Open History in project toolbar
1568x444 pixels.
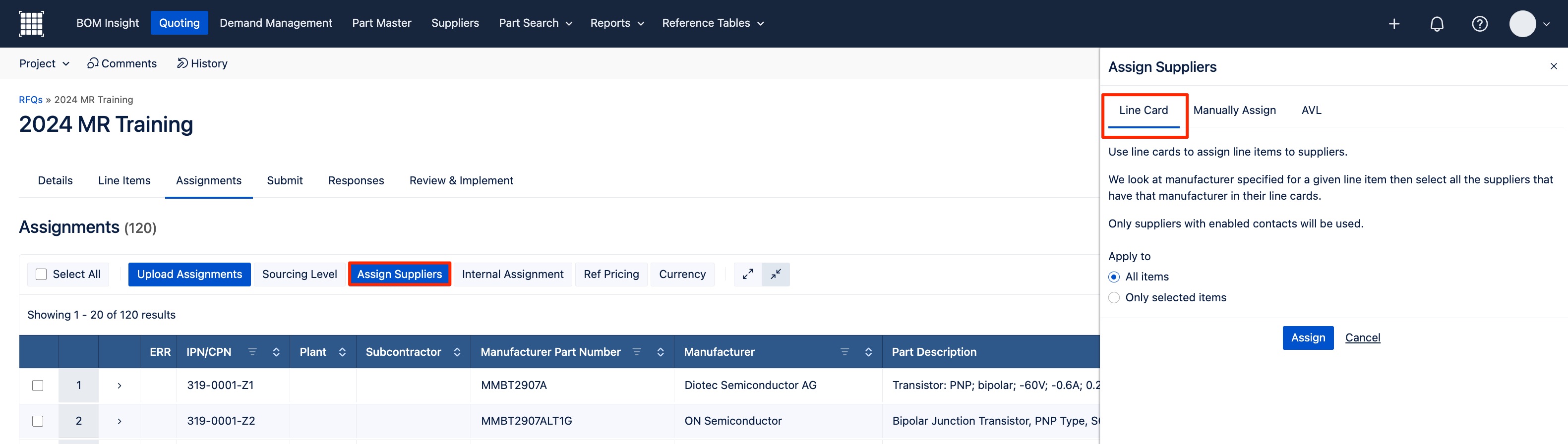[x=202, y=63]
